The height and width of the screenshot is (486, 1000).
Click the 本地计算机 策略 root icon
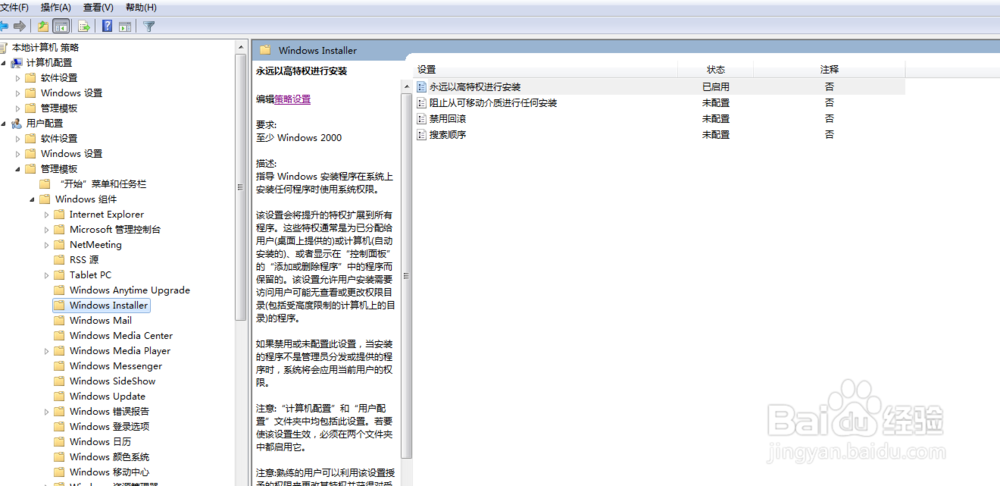pyautogui.click(x=4, y=47)
